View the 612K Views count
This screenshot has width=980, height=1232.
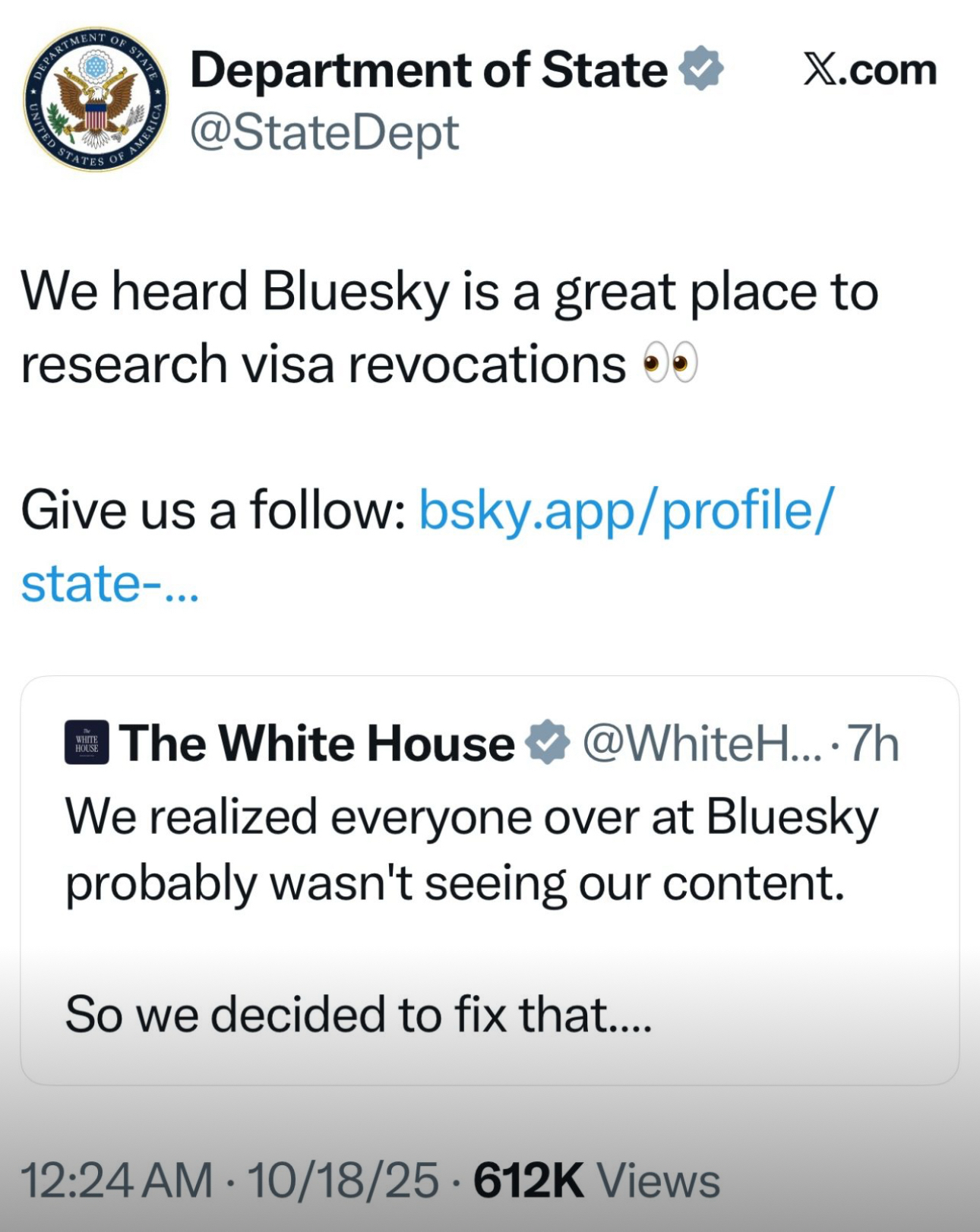(596, 1180)
